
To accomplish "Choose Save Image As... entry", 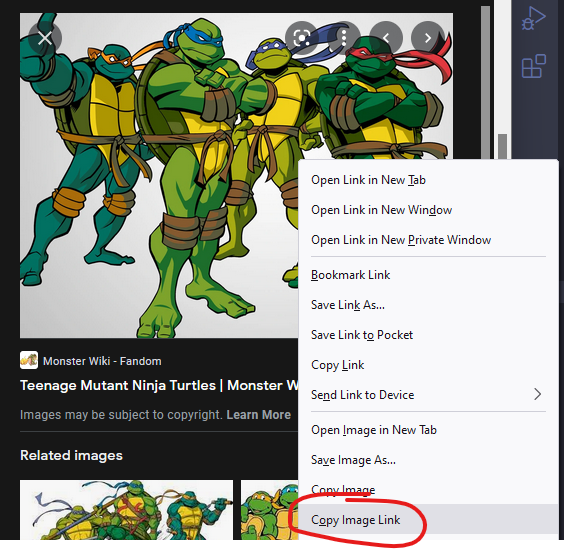I will [x=428, y=460].
